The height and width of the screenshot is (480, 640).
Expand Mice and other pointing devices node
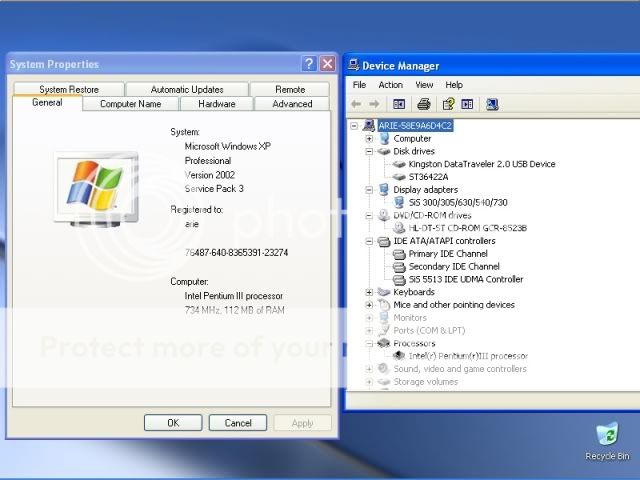(x=369, y=305)
